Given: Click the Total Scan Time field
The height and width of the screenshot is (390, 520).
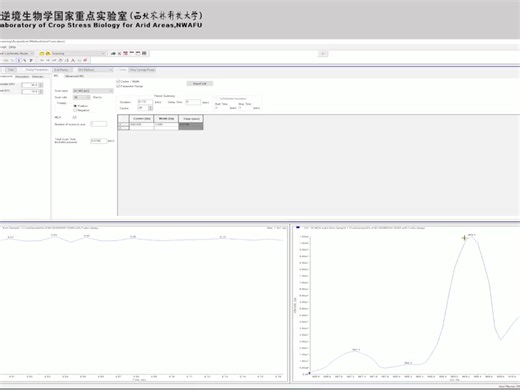Looking at the screenshot, I should (98, 141).
